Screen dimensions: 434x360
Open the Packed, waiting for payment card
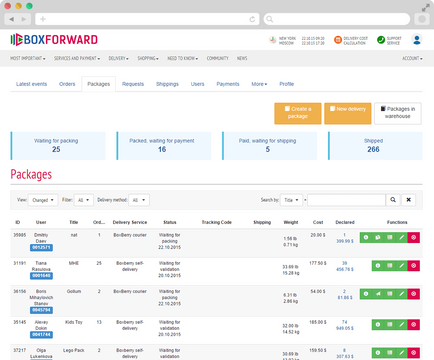(x=164, y=146)
